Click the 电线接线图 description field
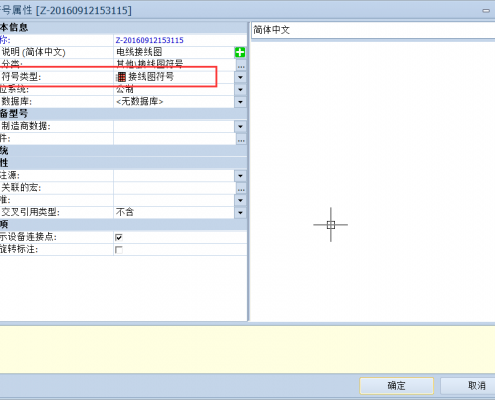The image size is (495, 400). 174,52
